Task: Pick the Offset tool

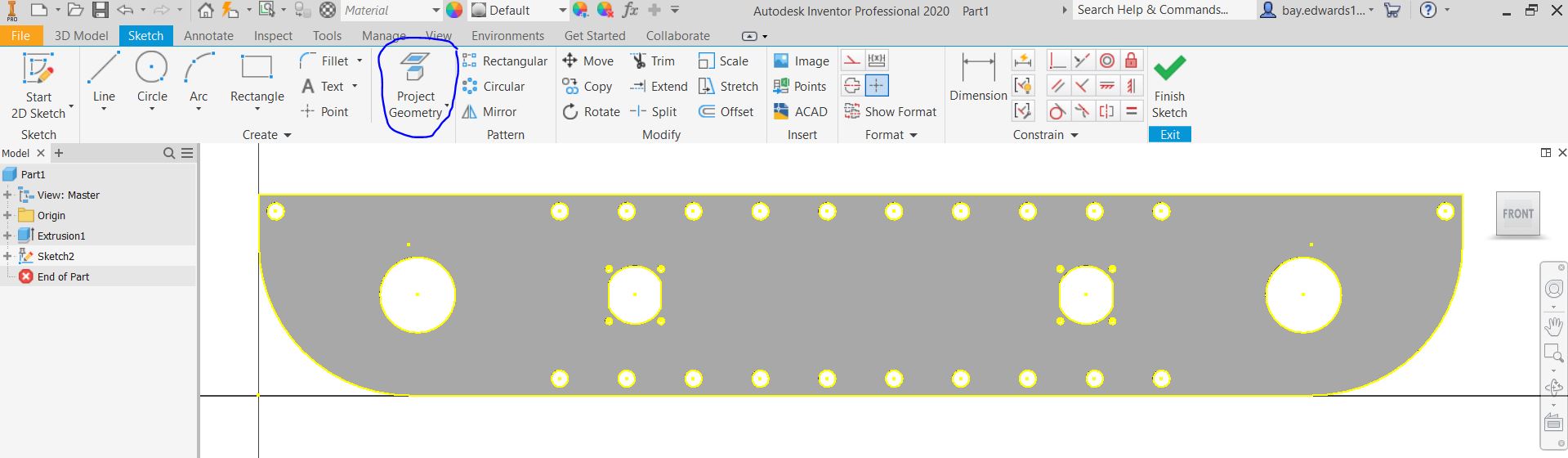Action: click(726, 112)
